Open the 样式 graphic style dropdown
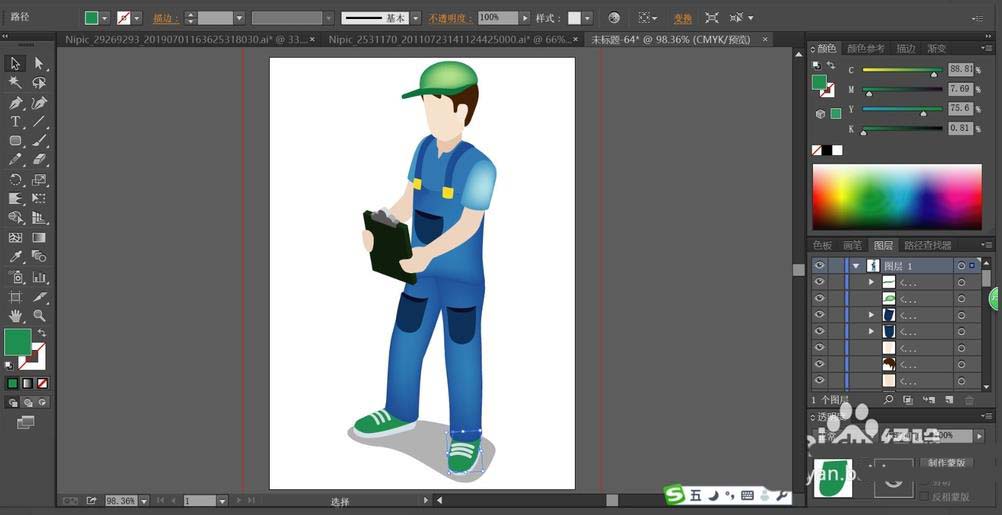 point(587,18)
